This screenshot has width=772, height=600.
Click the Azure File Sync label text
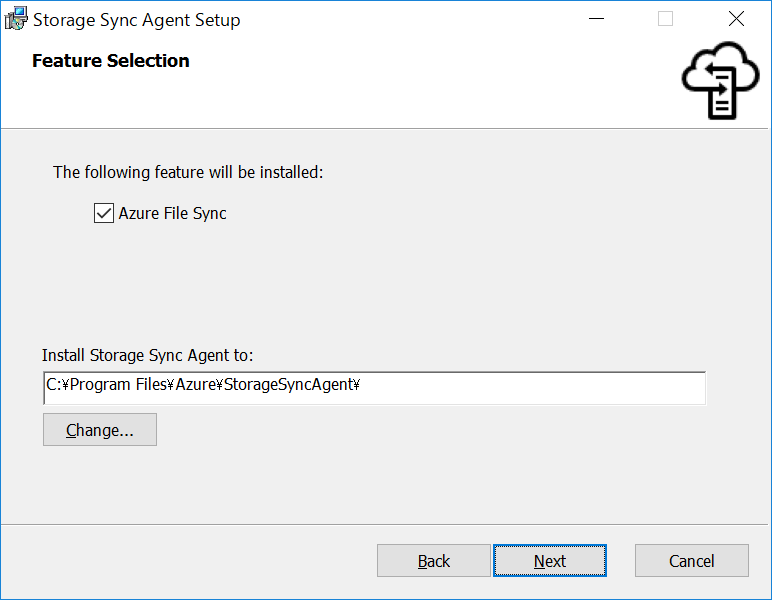point(172,213)
